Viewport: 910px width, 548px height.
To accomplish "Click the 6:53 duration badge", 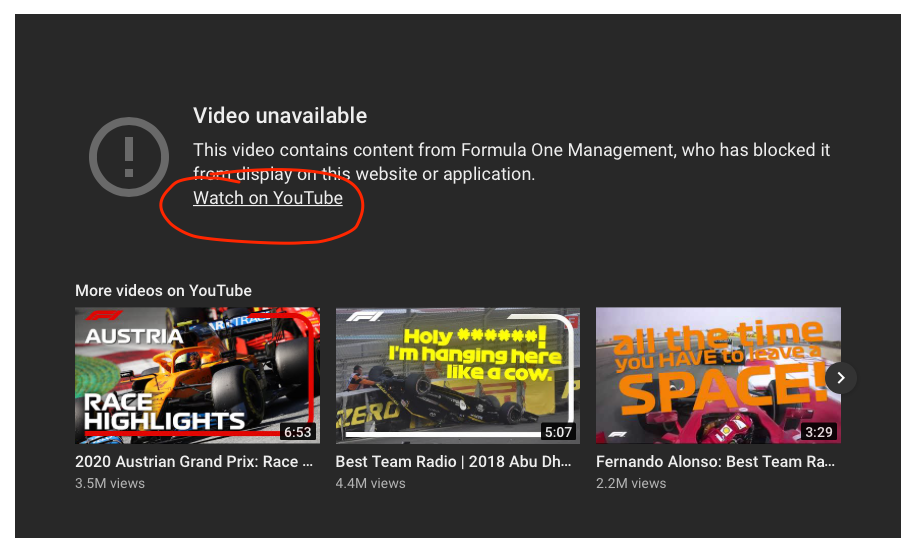I will click(298, 432).
